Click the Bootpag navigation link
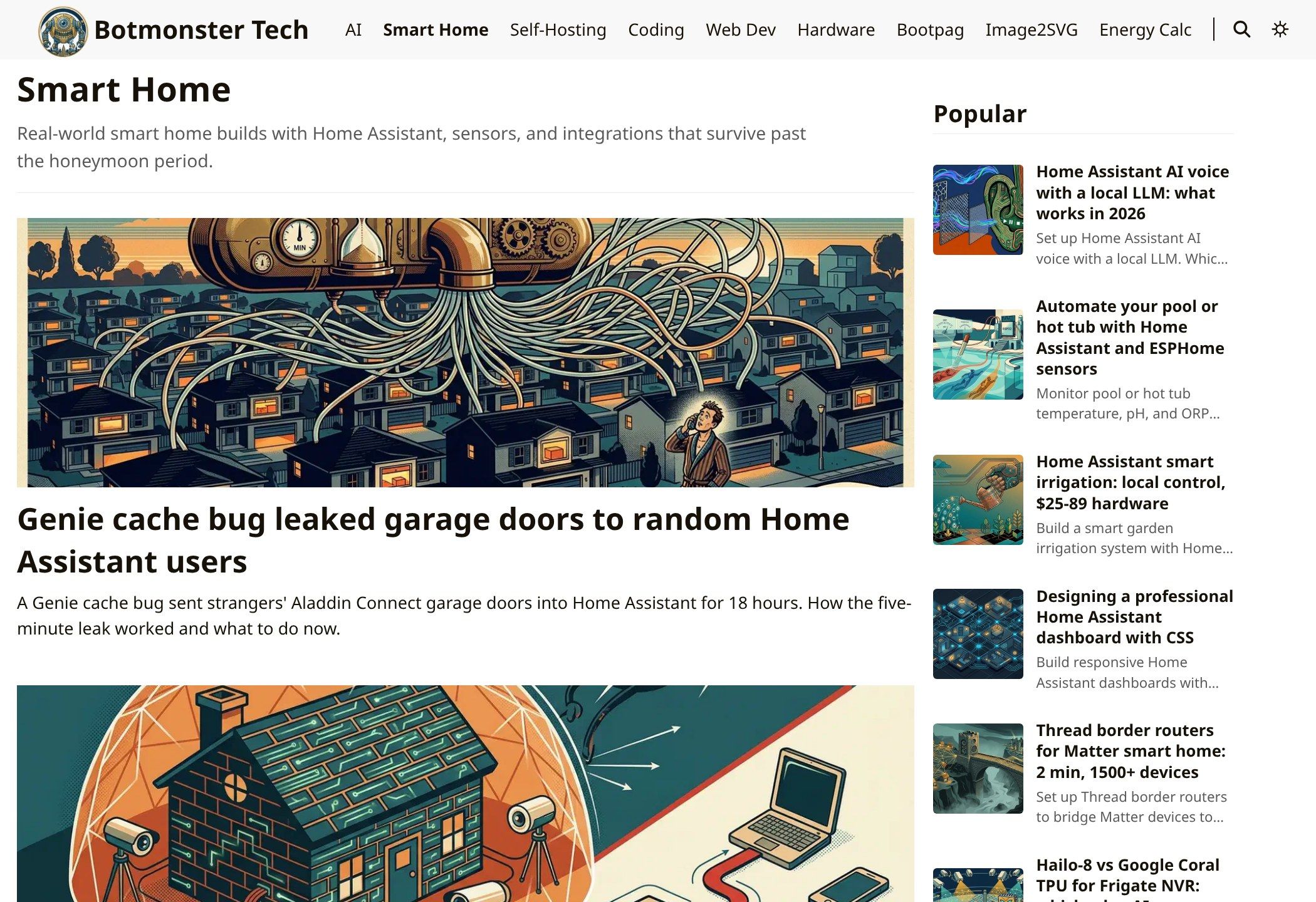This screenshot has width=1316, height=902. point(930,29)
